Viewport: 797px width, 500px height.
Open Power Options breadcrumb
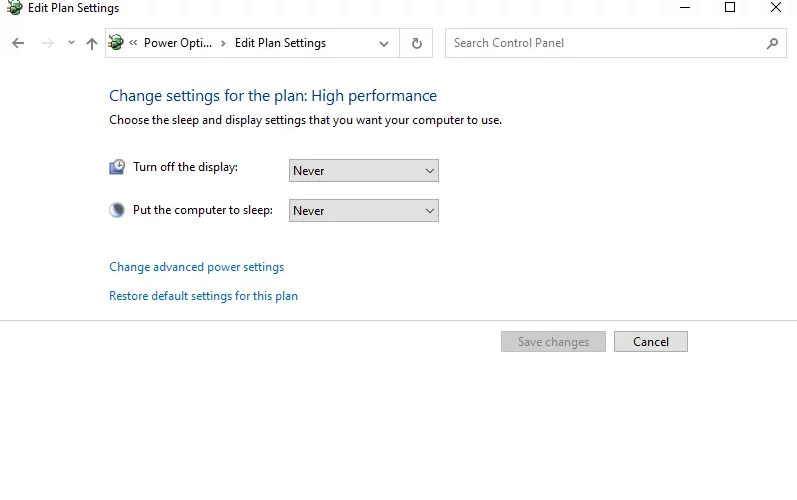click(177, 43)
